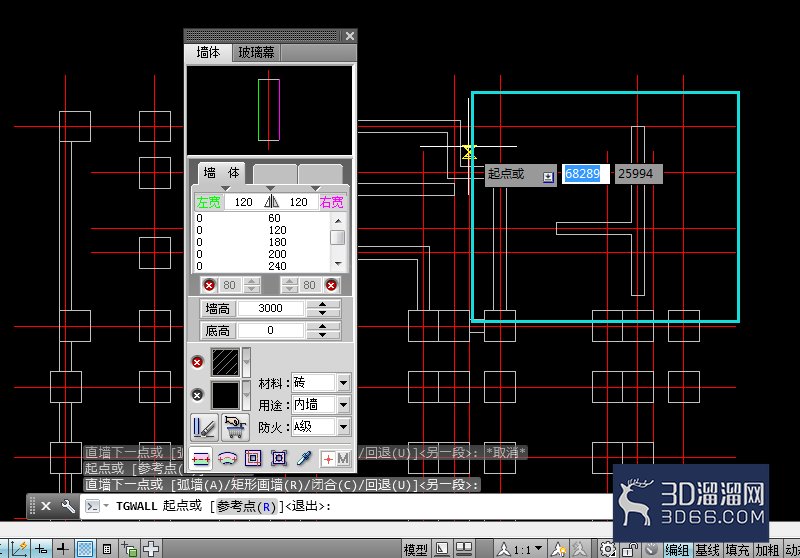800x558 pixels.
Task: Click the wall height 3000 field
Action: click(270, 308)
